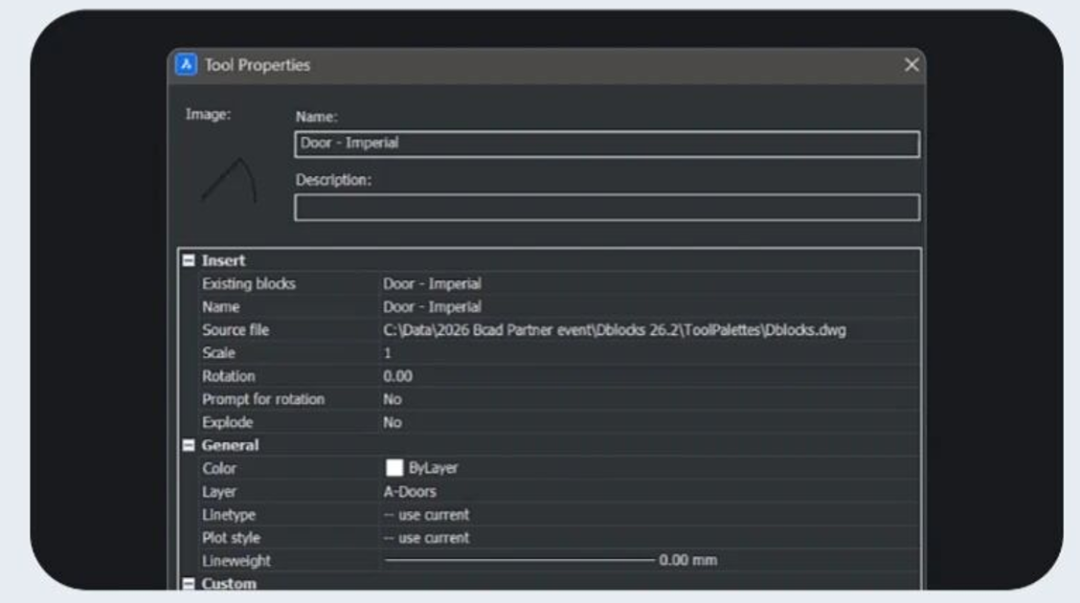
Task: Open the Layer value A-Doors
Action: (x=409, y=491)
